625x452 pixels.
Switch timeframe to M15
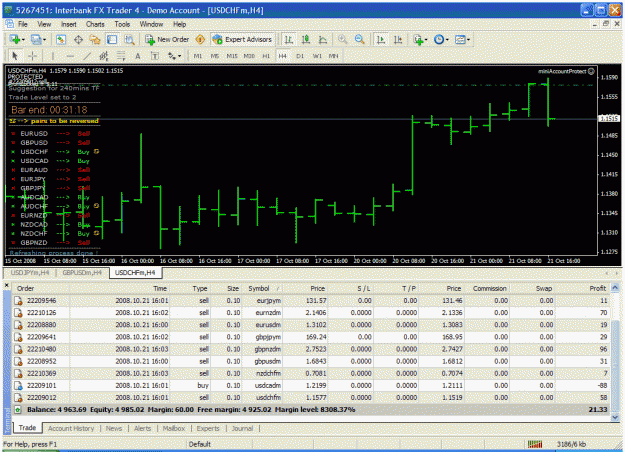tap(232, 56)
